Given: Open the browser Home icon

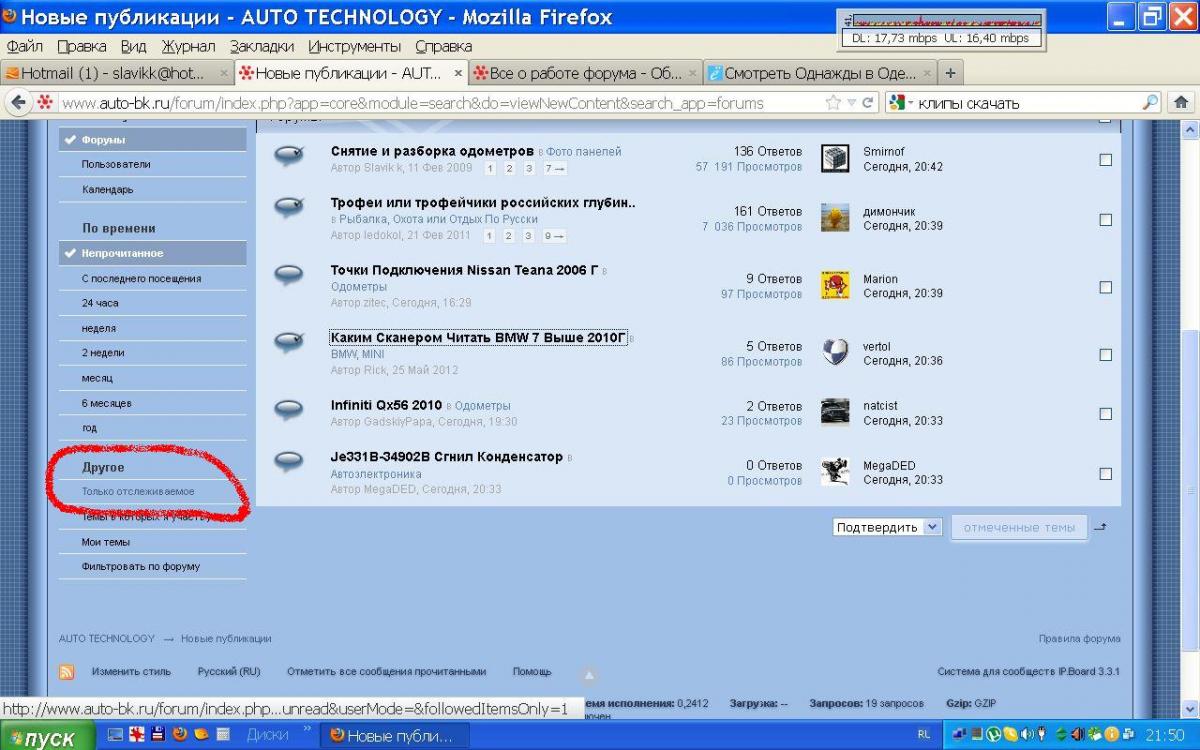Looking at the screenshot, I should click(1181, 102).
